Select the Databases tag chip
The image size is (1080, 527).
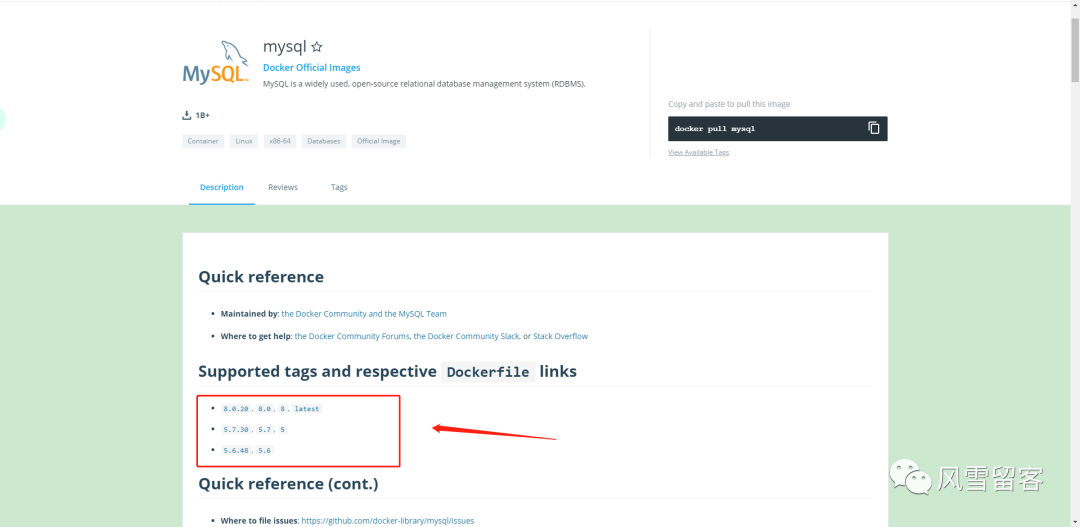coord(324,141)
